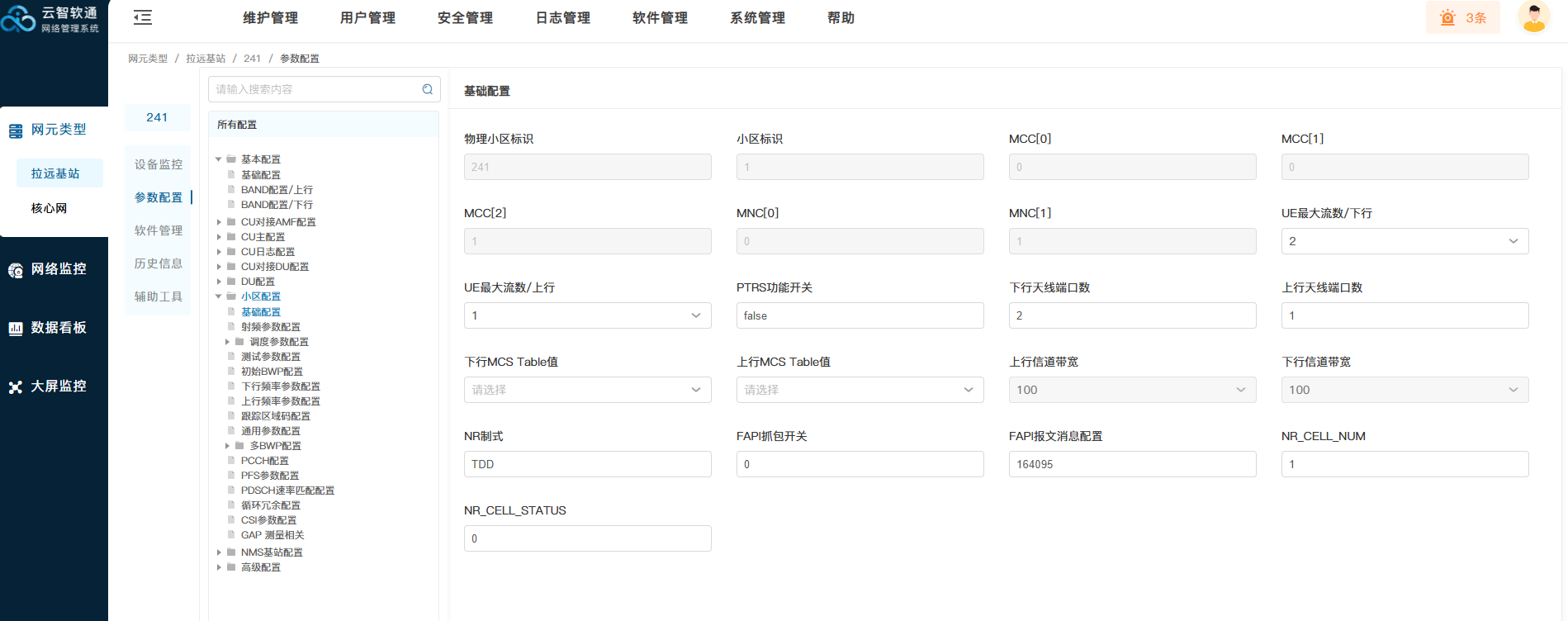Open the 用户管理 menu
This screenshot has width=1568, height=621.
coord(367,18)
